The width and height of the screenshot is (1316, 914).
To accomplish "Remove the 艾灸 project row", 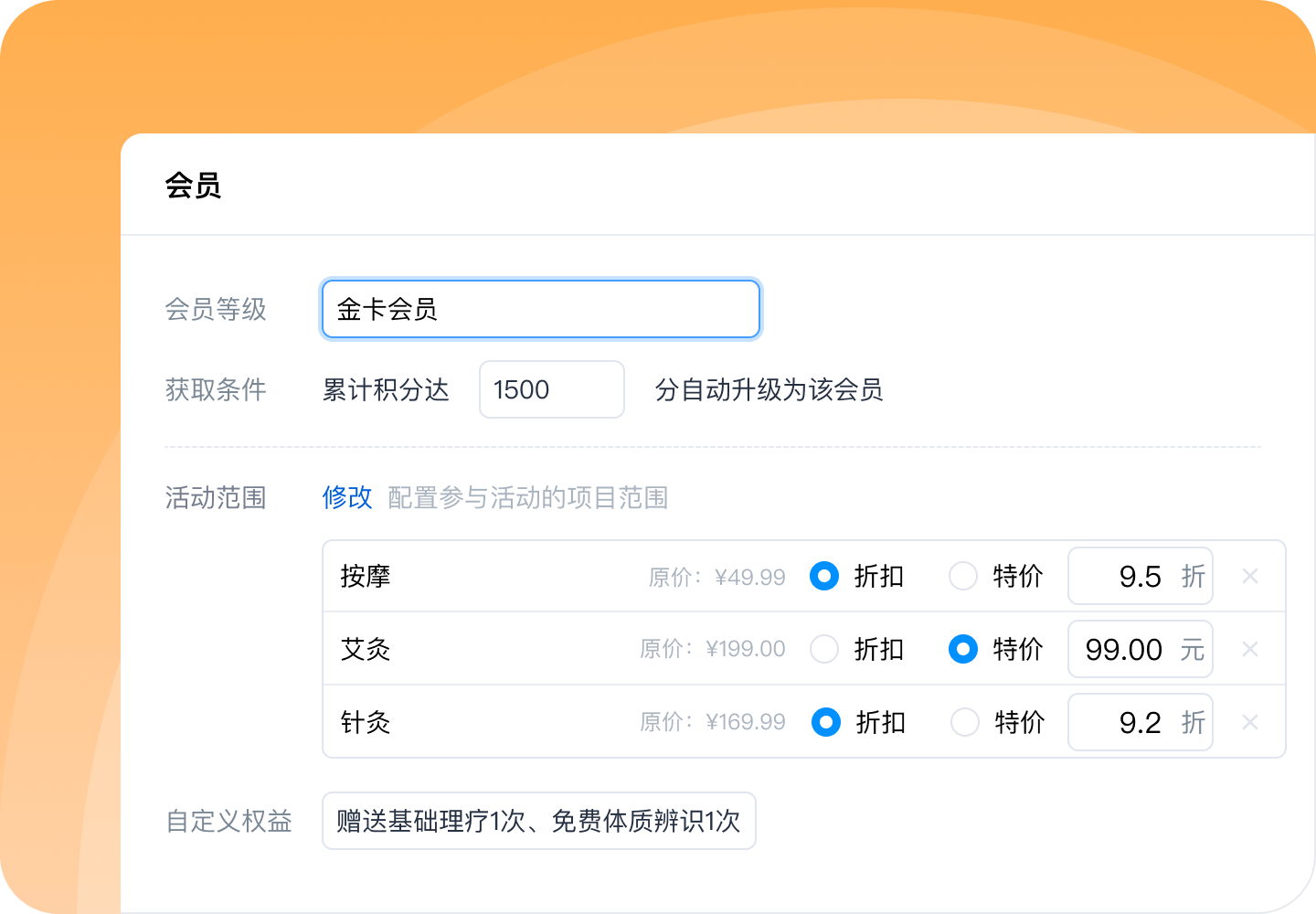I will pyautogui.click(x=1250, y=649).
